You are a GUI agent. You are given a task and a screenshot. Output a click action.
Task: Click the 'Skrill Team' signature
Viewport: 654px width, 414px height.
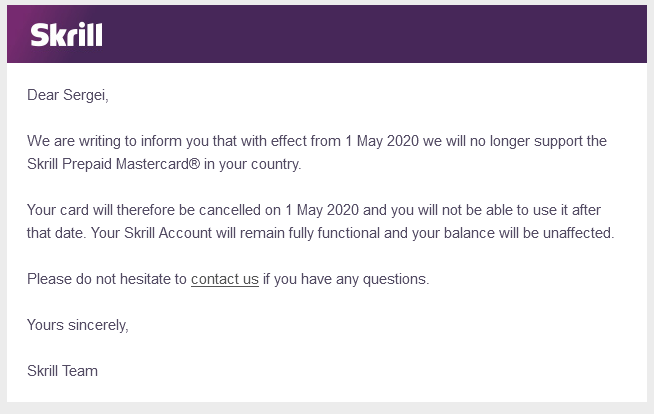coord(63,371)
